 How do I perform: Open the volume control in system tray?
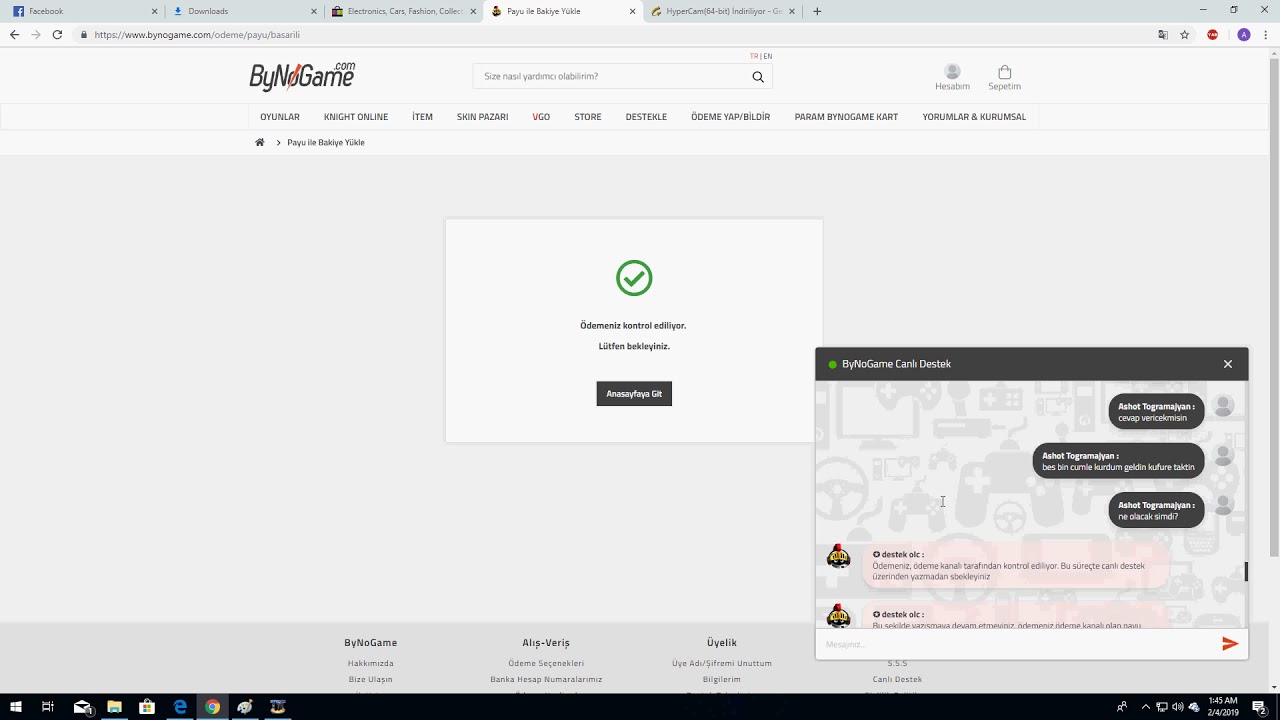pos(1177,707)
